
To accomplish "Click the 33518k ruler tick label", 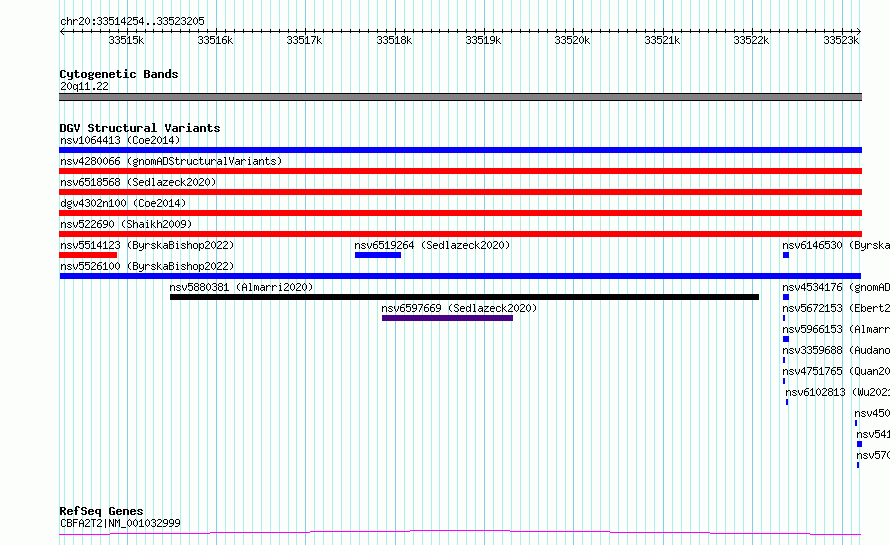I will click(394, 40).
